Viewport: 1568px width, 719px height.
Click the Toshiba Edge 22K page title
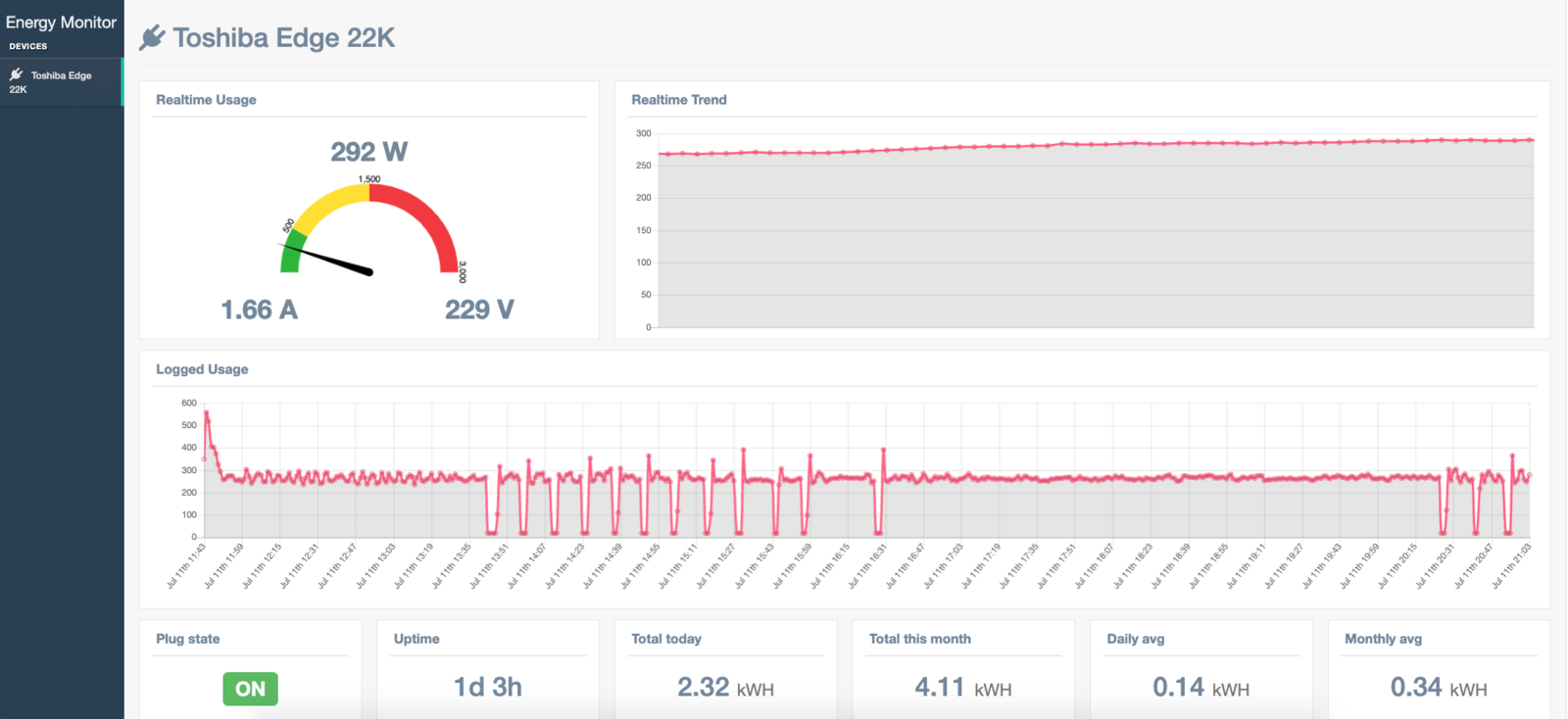pos(283,38)
